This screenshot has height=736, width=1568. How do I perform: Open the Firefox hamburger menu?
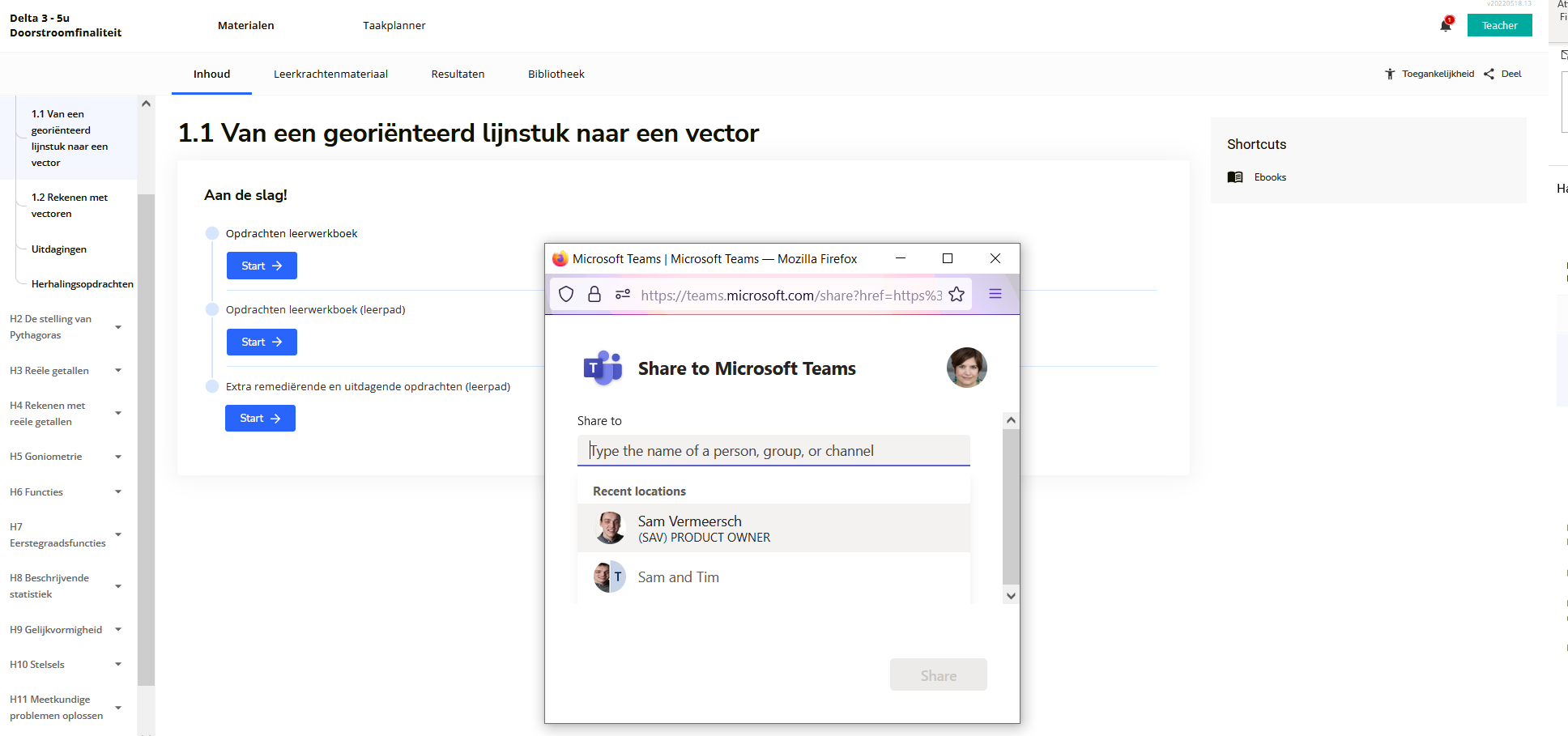click(995, 295)
